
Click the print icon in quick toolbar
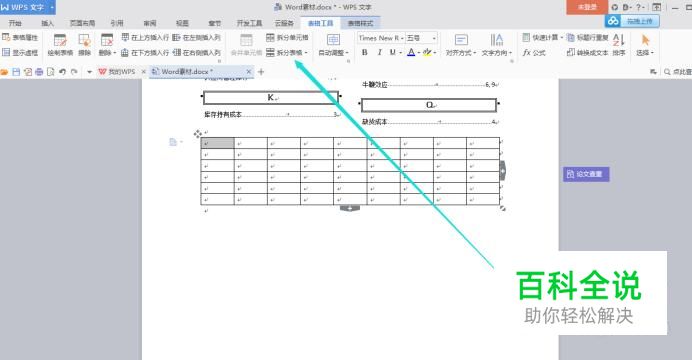39,71
